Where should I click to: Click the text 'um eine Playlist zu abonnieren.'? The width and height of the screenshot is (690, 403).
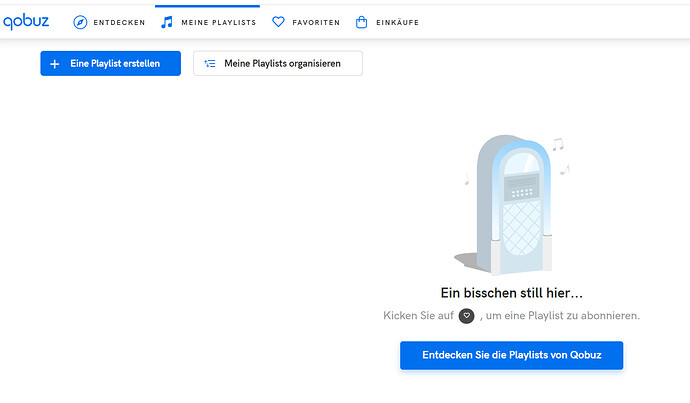[563, 316]
